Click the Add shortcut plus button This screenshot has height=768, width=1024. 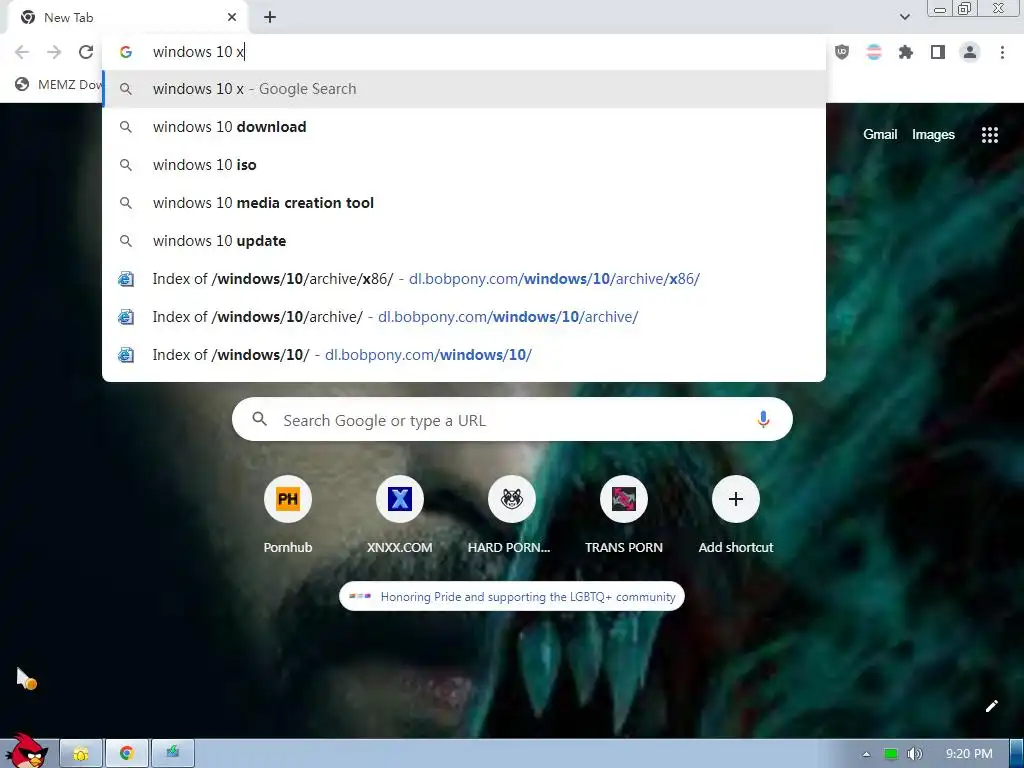point(735,499)
